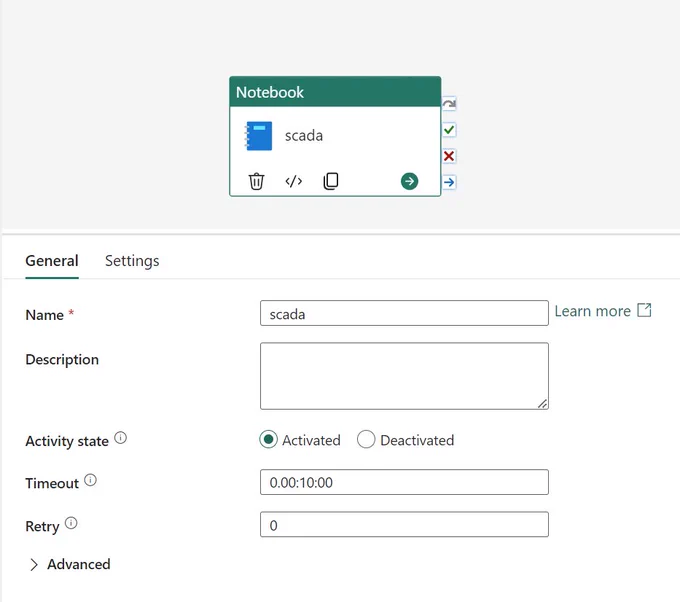This screenshot has width=680, height=602.
Task: Select the On completion blue arrow connector
Action: click(x=449, y=182)
